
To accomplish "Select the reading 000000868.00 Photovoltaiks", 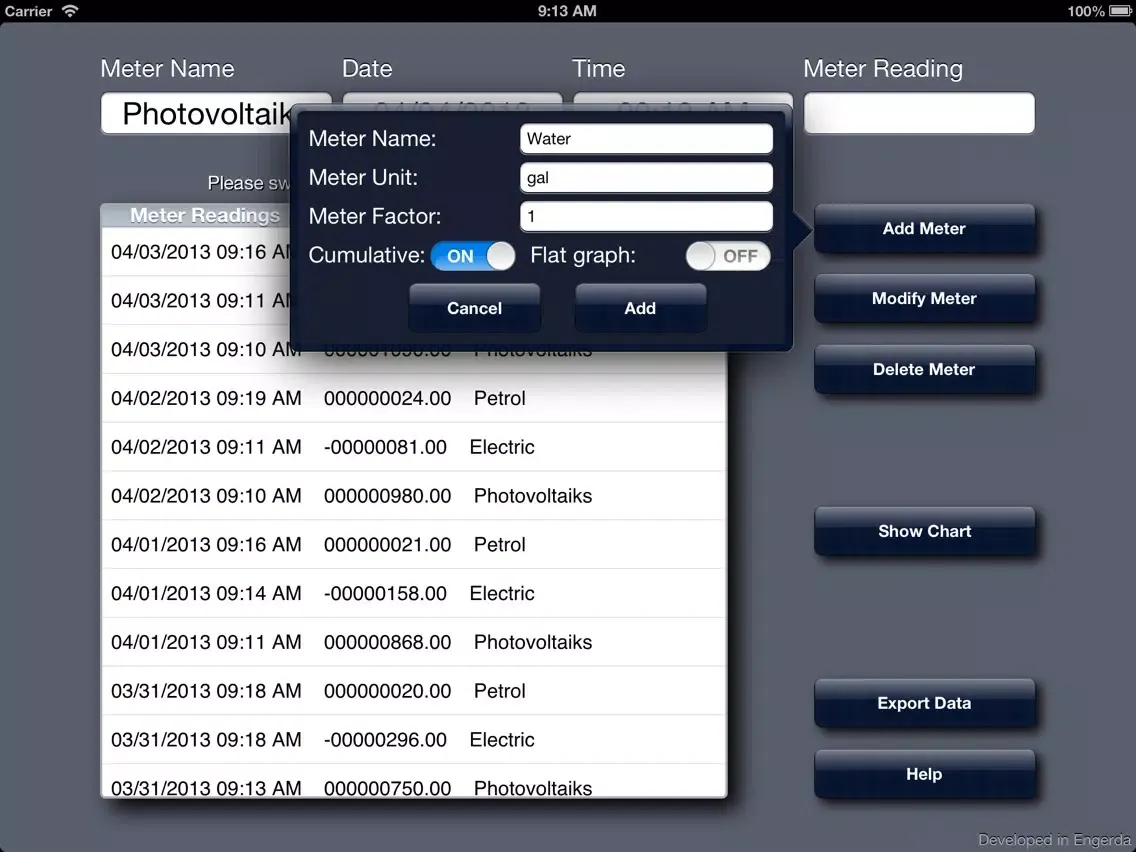I will click(414, 642).
